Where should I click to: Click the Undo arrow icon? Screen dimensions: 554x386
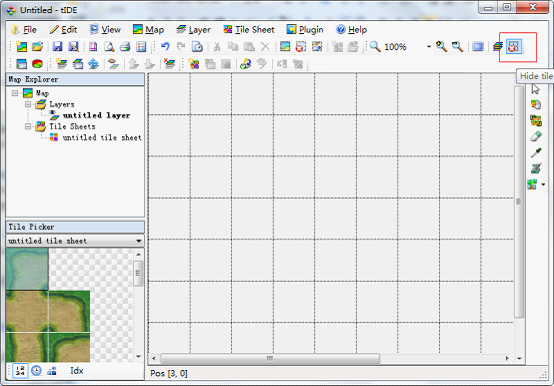click(165, 46)
